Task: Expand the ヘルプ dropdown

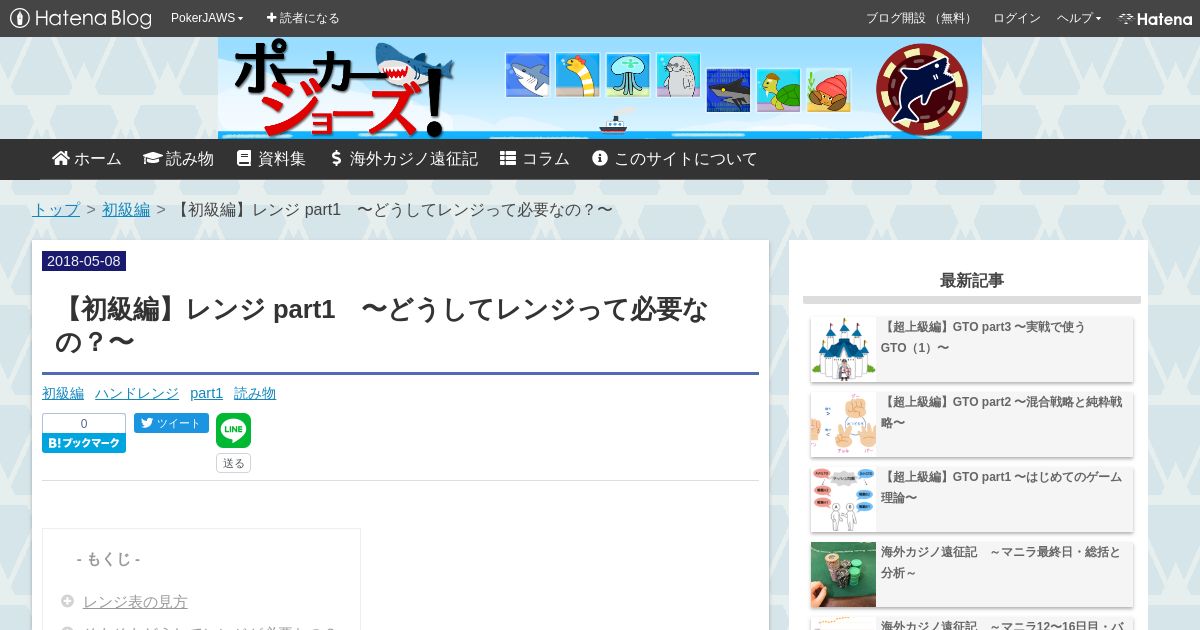Action: click(x=1079, y=18)
